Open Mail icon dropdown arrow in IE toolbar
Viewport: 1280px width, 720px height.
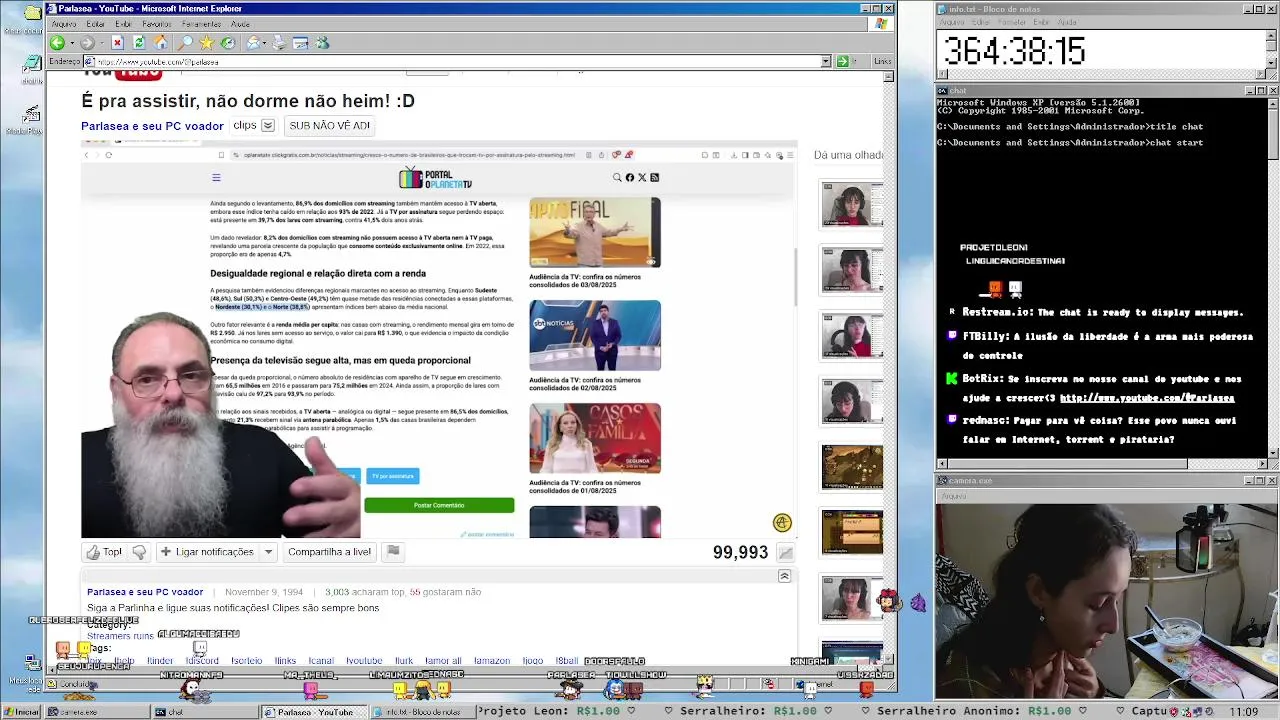click(266, 43)
